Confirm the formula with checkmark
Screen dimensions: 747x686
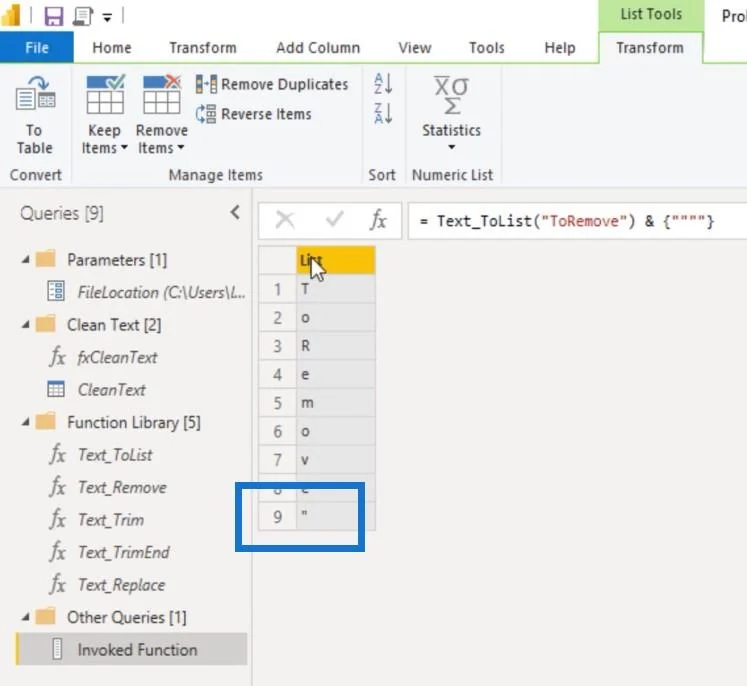tap(334, 220)
